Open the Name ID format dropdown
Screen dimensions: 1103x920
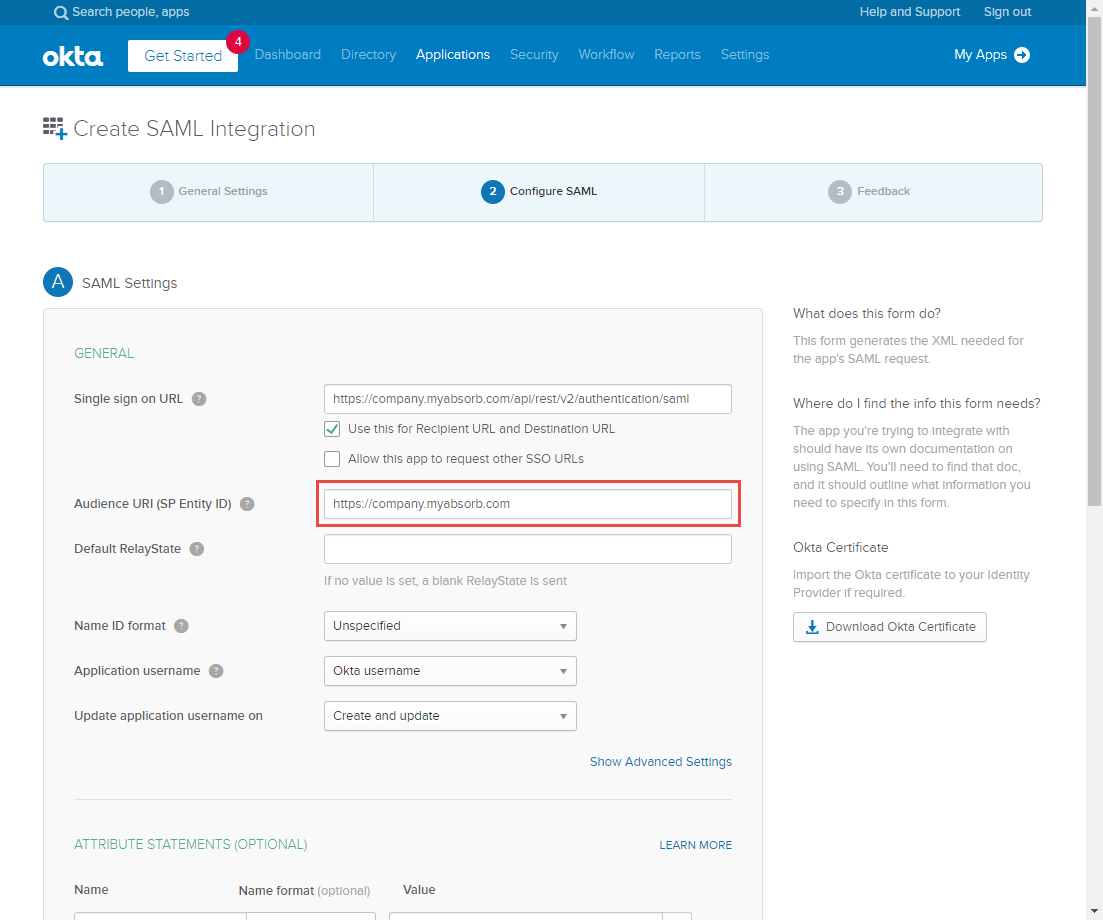point(450,626)
